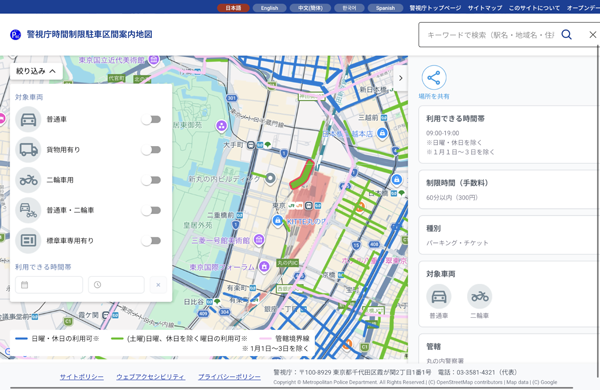
Task: Click the side panel vertical scrollbar
Action: click(x=597, y=211)
